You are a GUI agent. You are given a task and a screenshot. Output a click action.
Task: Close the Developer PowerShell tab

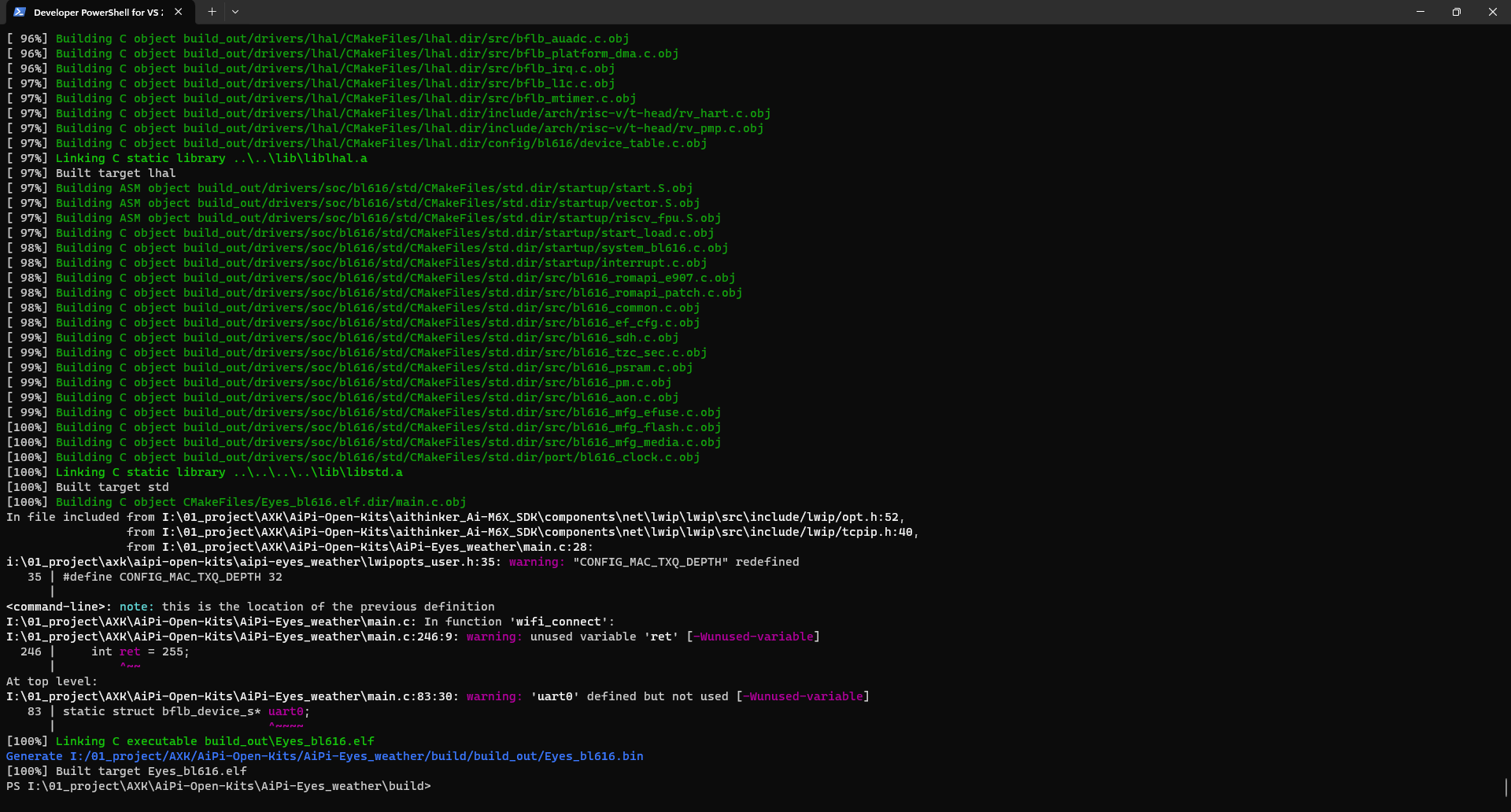(179, 12)
